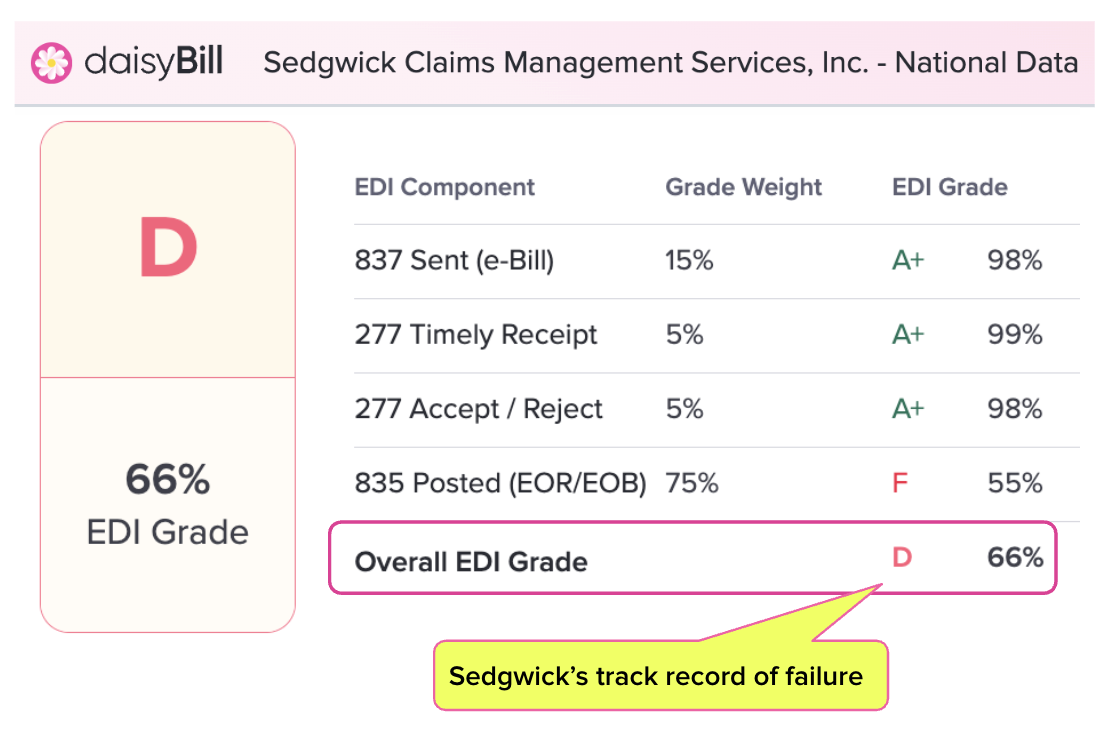Click the EDI Grade column header

(x=949, y=187)
